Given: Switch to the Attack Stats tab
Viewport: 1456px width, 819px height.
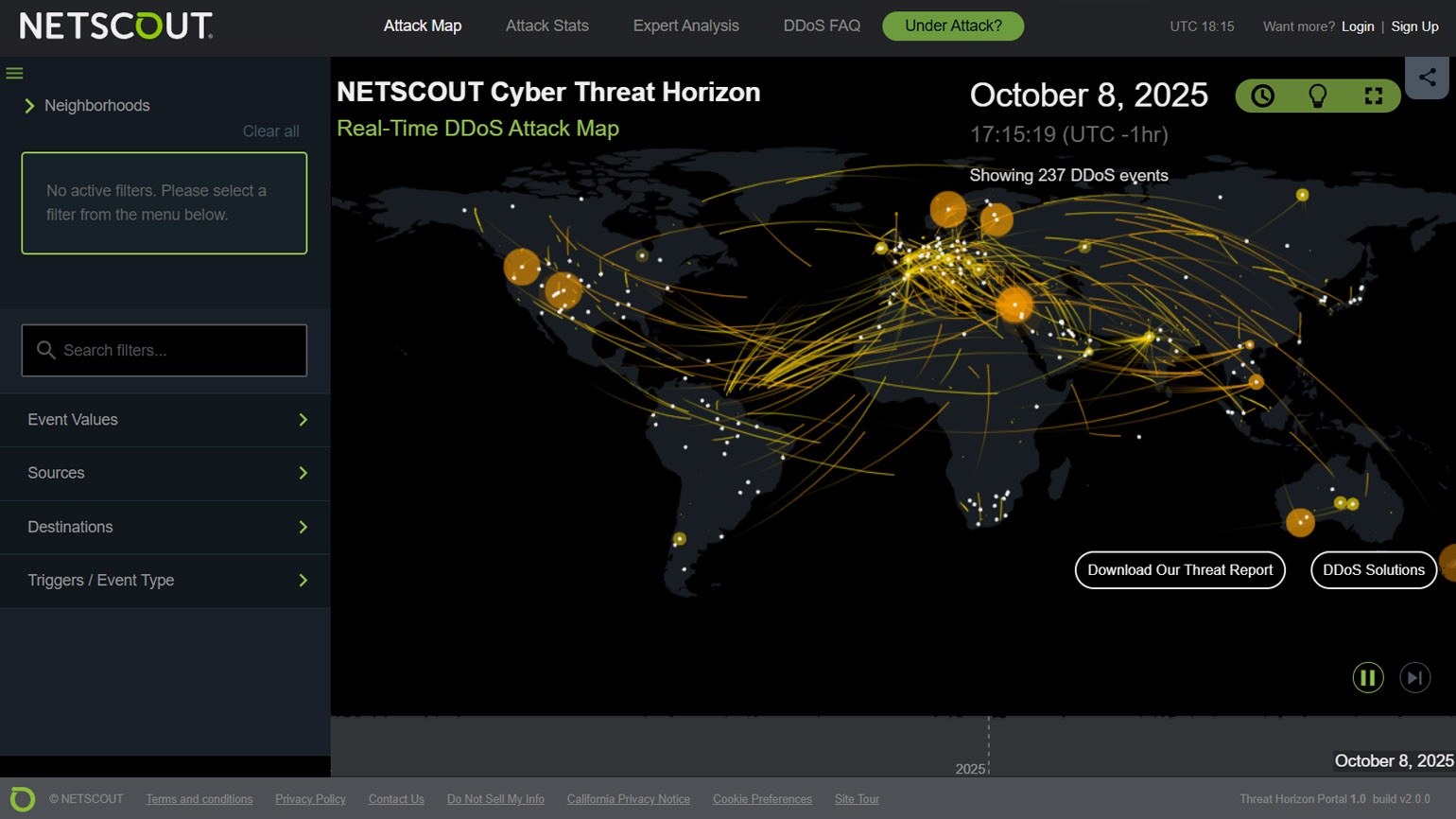Looking at the screenshot, I should (x=546, y=26).
